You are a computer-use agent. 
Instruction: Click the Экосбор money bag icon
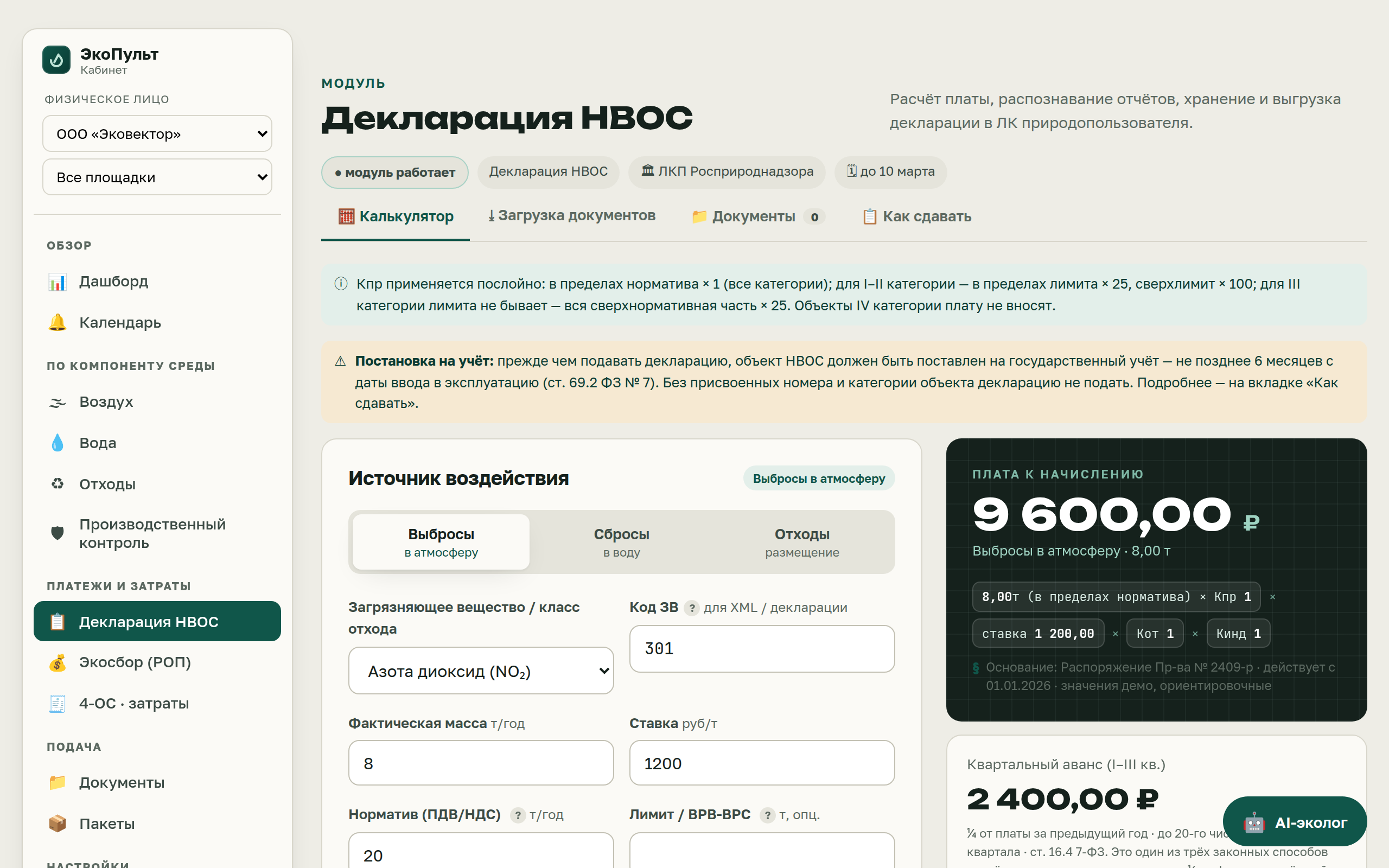tap(58, 662)
